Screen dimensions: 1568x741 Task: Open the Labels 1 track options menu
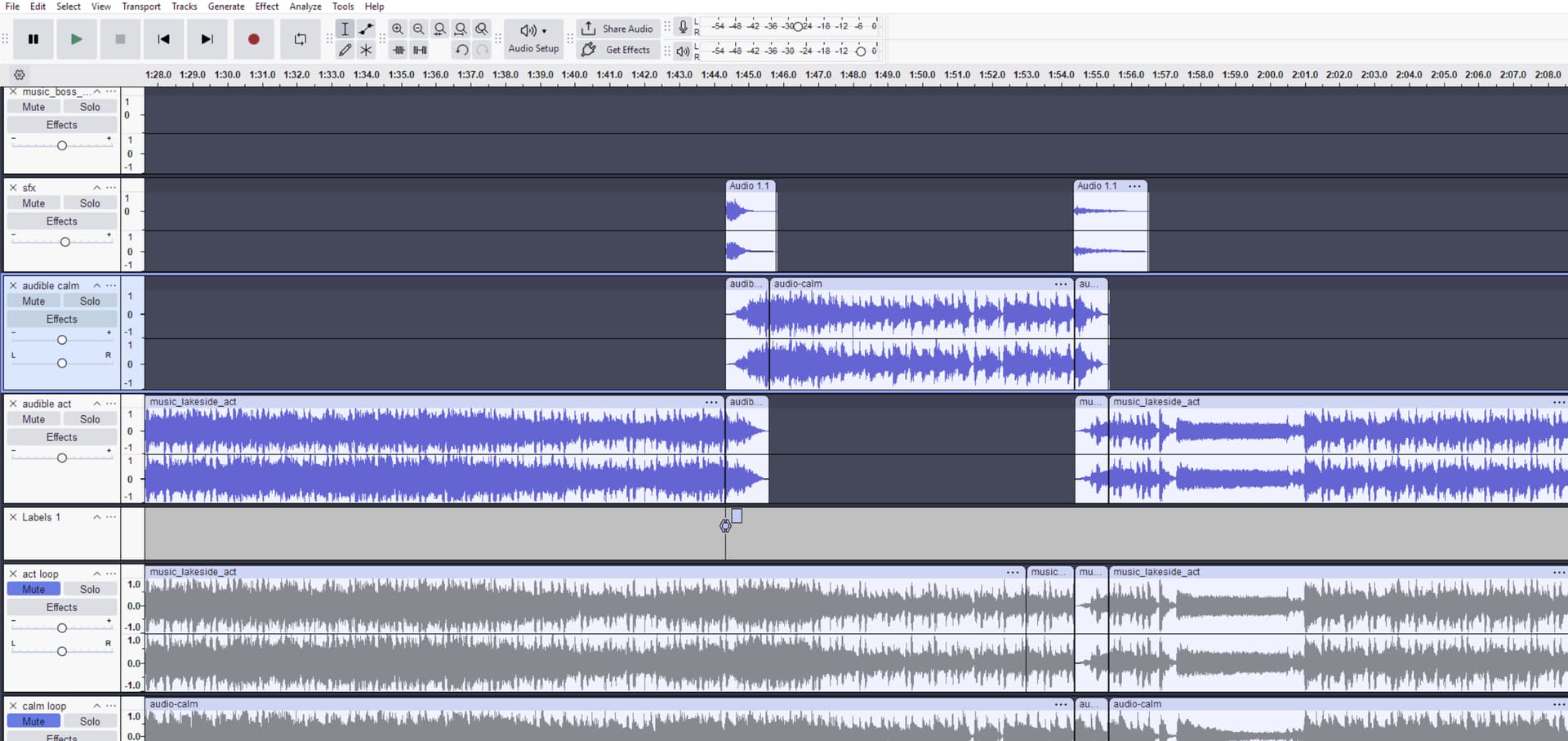111,517
